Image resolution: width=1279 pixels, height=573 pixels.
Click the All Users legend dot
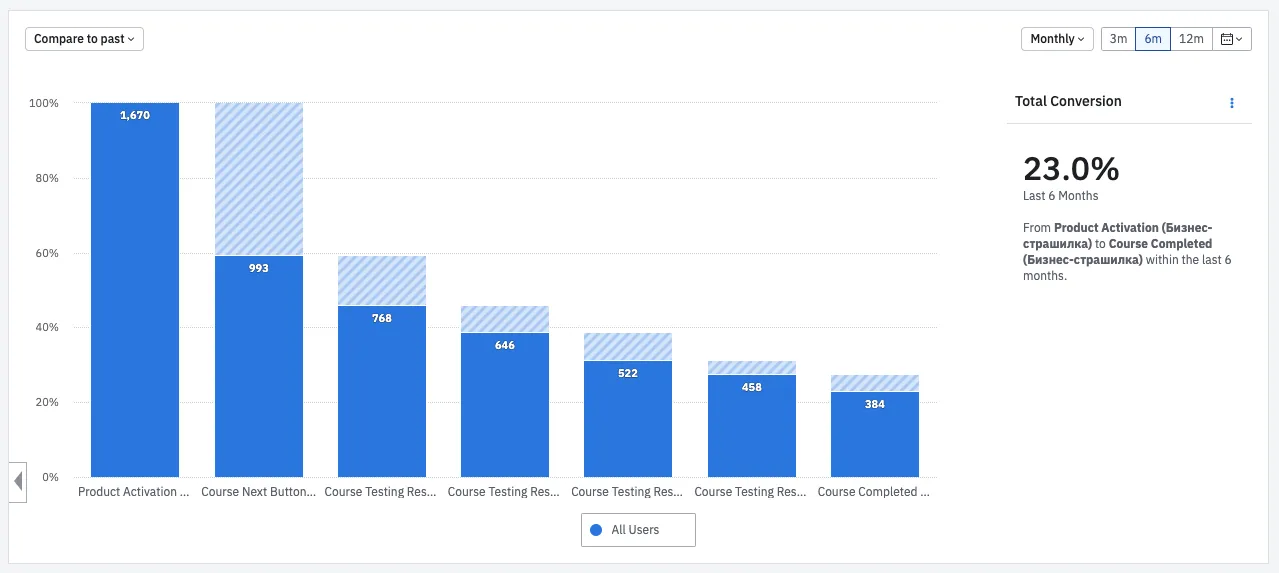pyautogui.click(x=597, y=530)
